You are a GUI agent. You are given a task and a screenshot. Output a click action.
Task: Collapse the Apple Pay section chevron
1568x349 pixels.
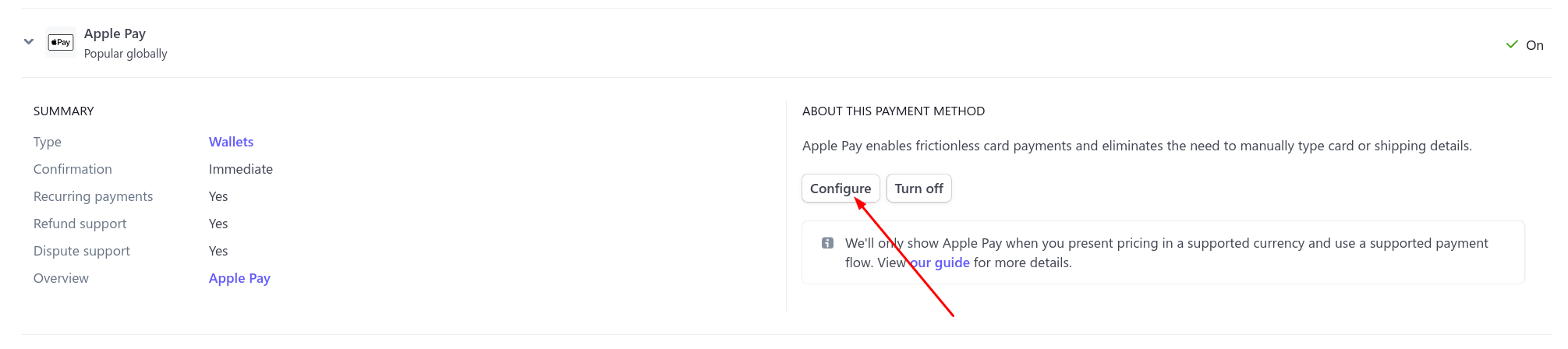pyautogui.click(x=29, y=42)
